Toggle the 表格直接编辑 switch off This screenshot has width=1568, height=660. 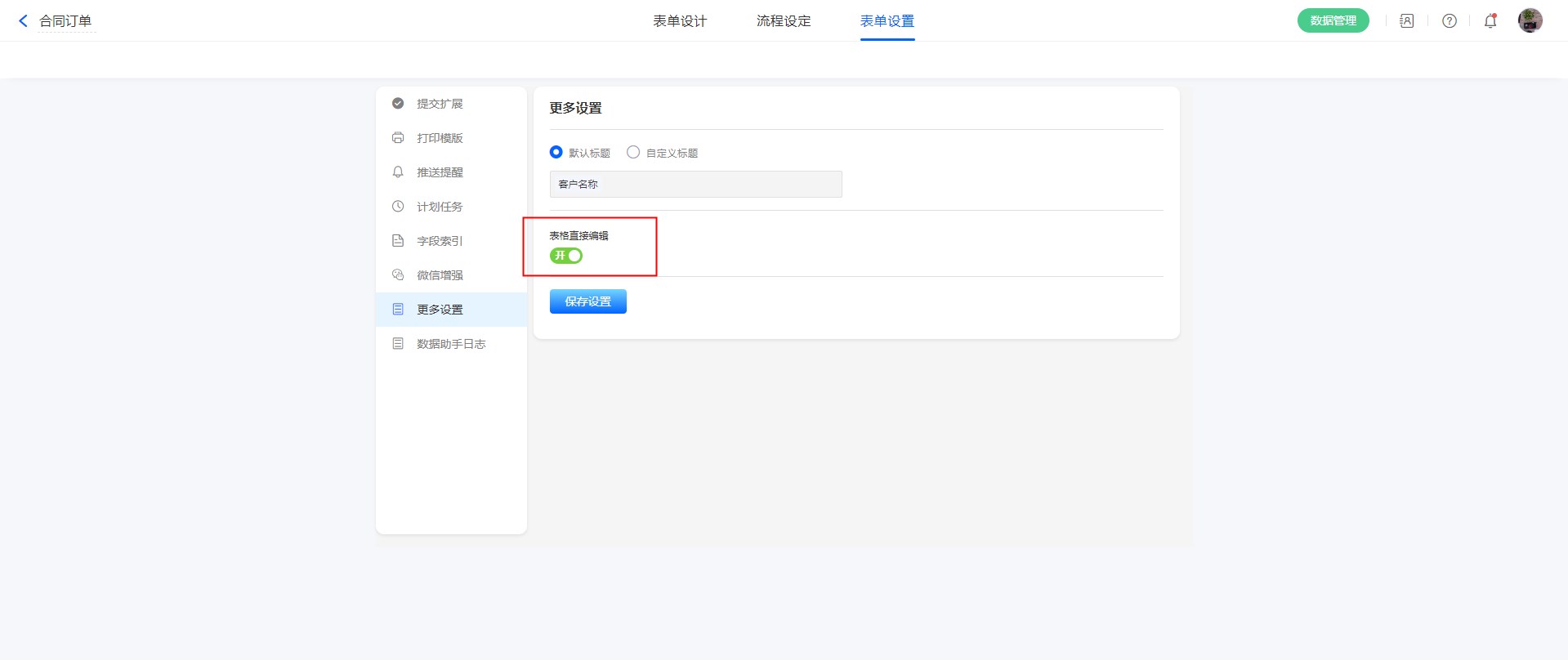[566, 256]
